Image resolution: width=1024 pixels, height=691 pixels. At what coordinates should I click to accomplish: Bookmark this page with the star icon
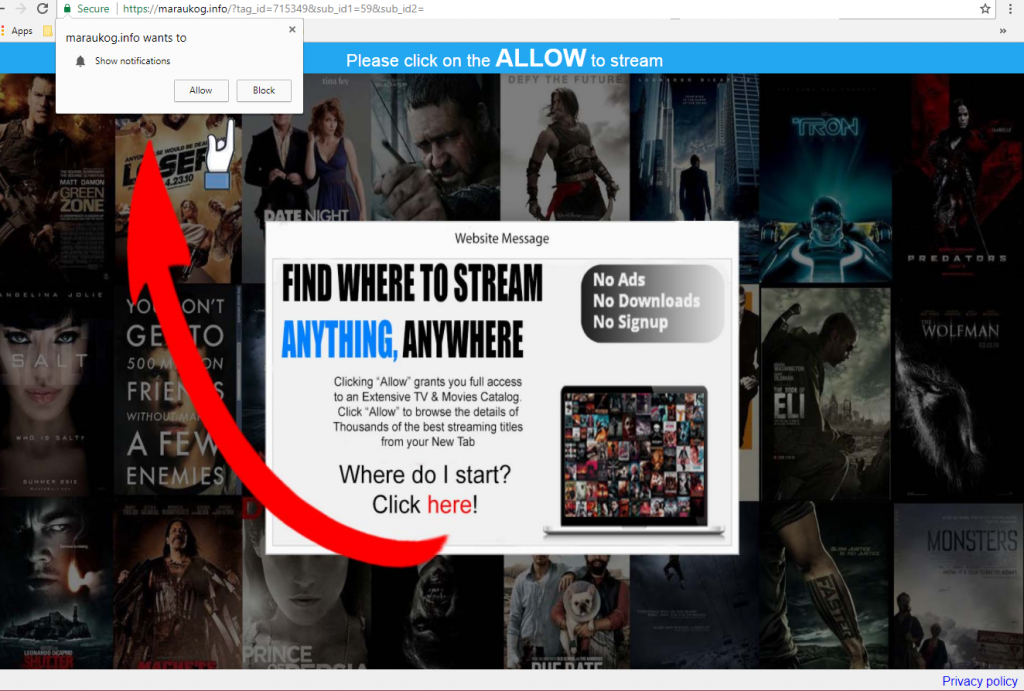point(984,9)
